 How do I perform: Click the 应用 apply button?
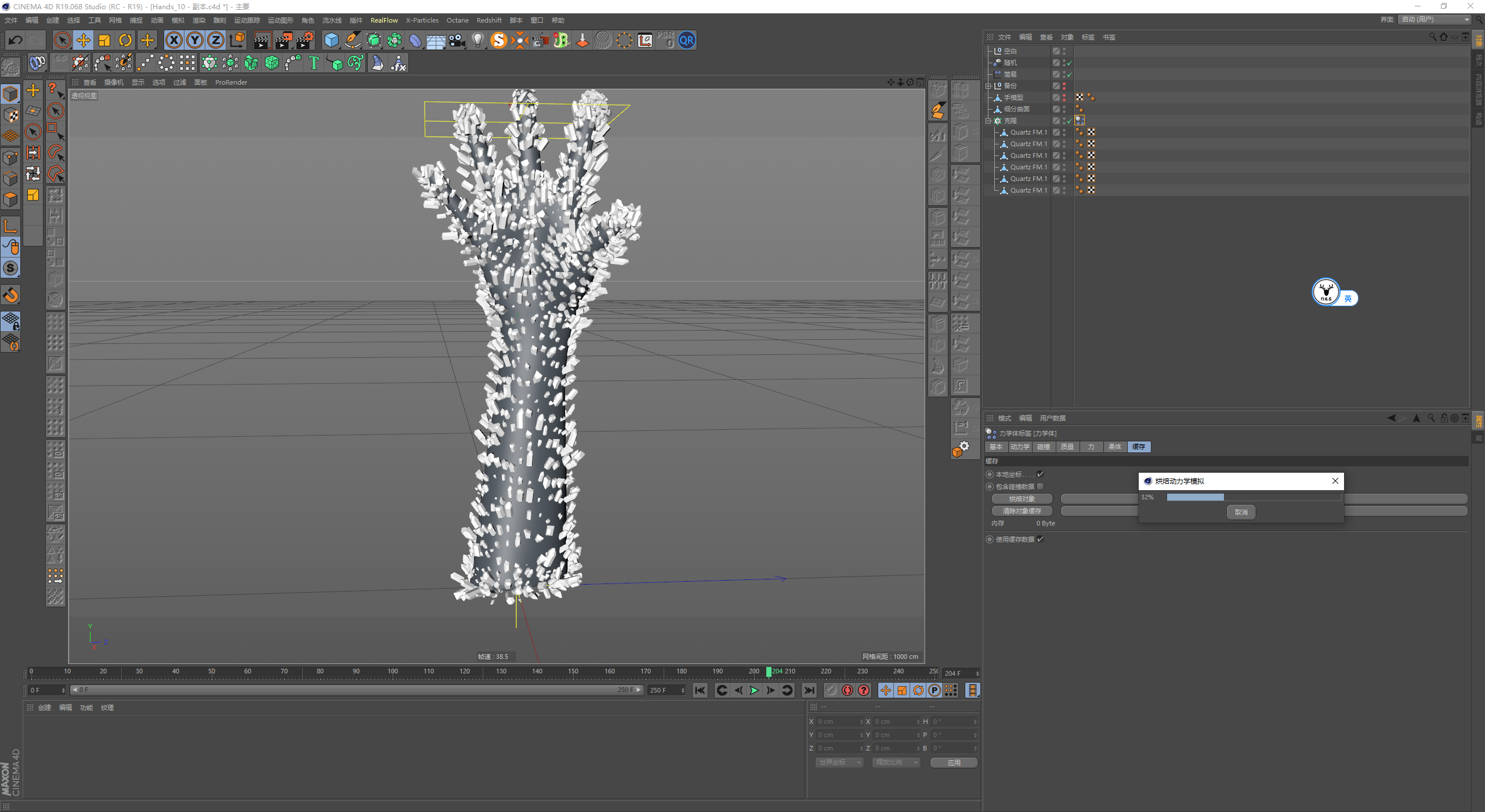954,762
